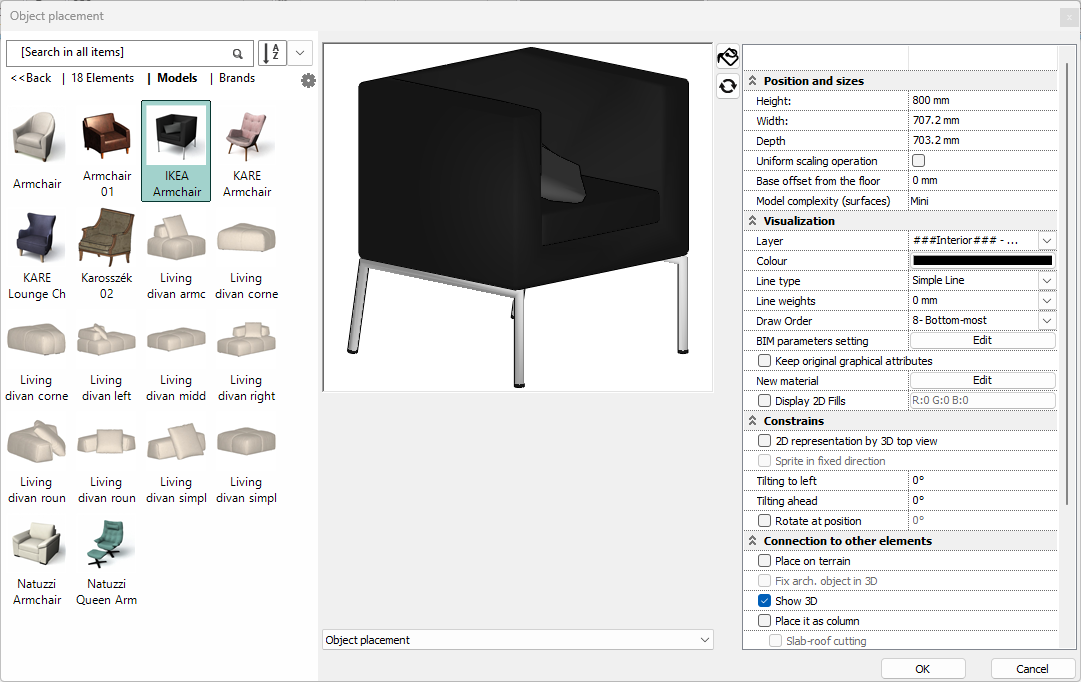Image resolution: width=1081 pixels, height=682 pixels.
Task: Switch to the Brands tab
Action: 237,78
